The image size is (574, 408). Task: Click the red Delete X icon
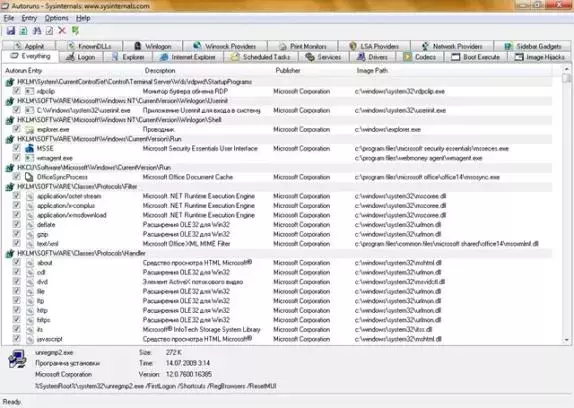click(x=62, y=31)
